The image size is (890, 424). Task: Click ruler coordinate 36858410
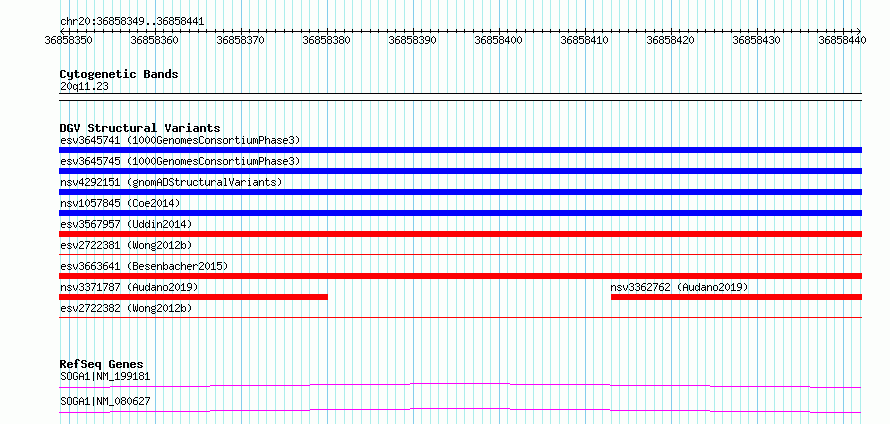click(x=584, y=40)
